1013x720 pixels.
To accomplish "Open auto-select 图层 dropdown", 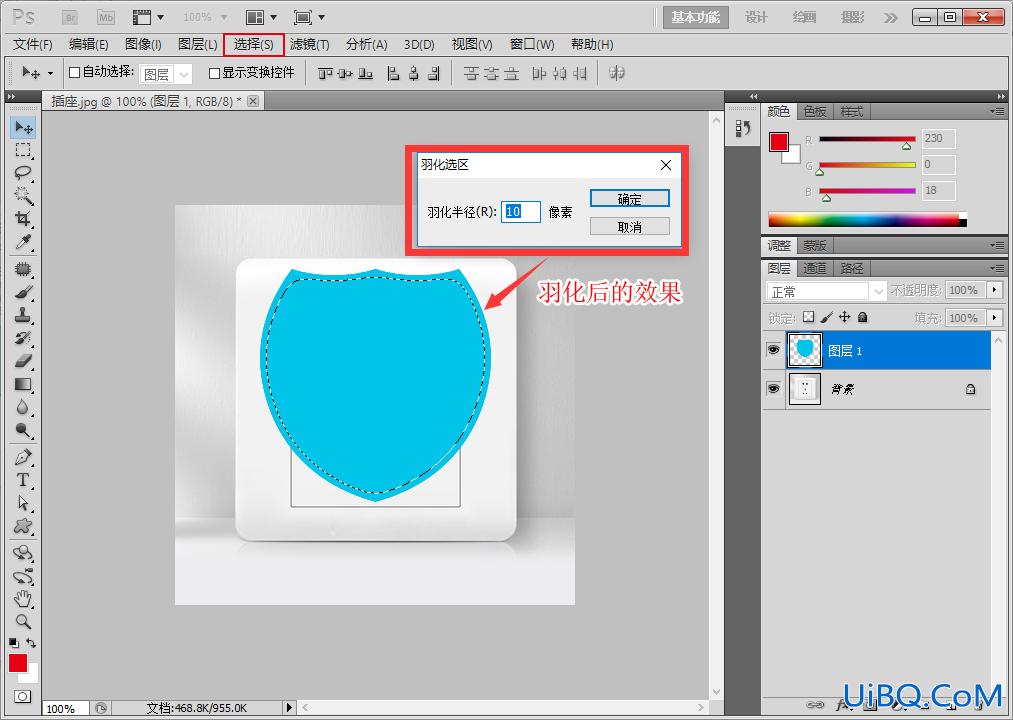I will coord(184,74).
